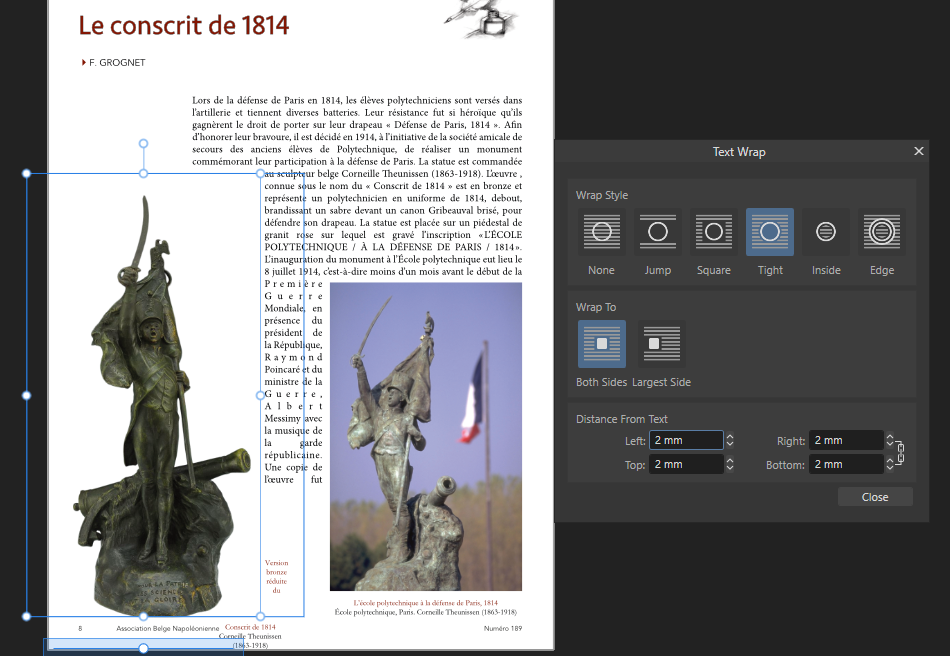Click the left-middle selection handle of statue image
950x656 pixels.
pos(27,396)
